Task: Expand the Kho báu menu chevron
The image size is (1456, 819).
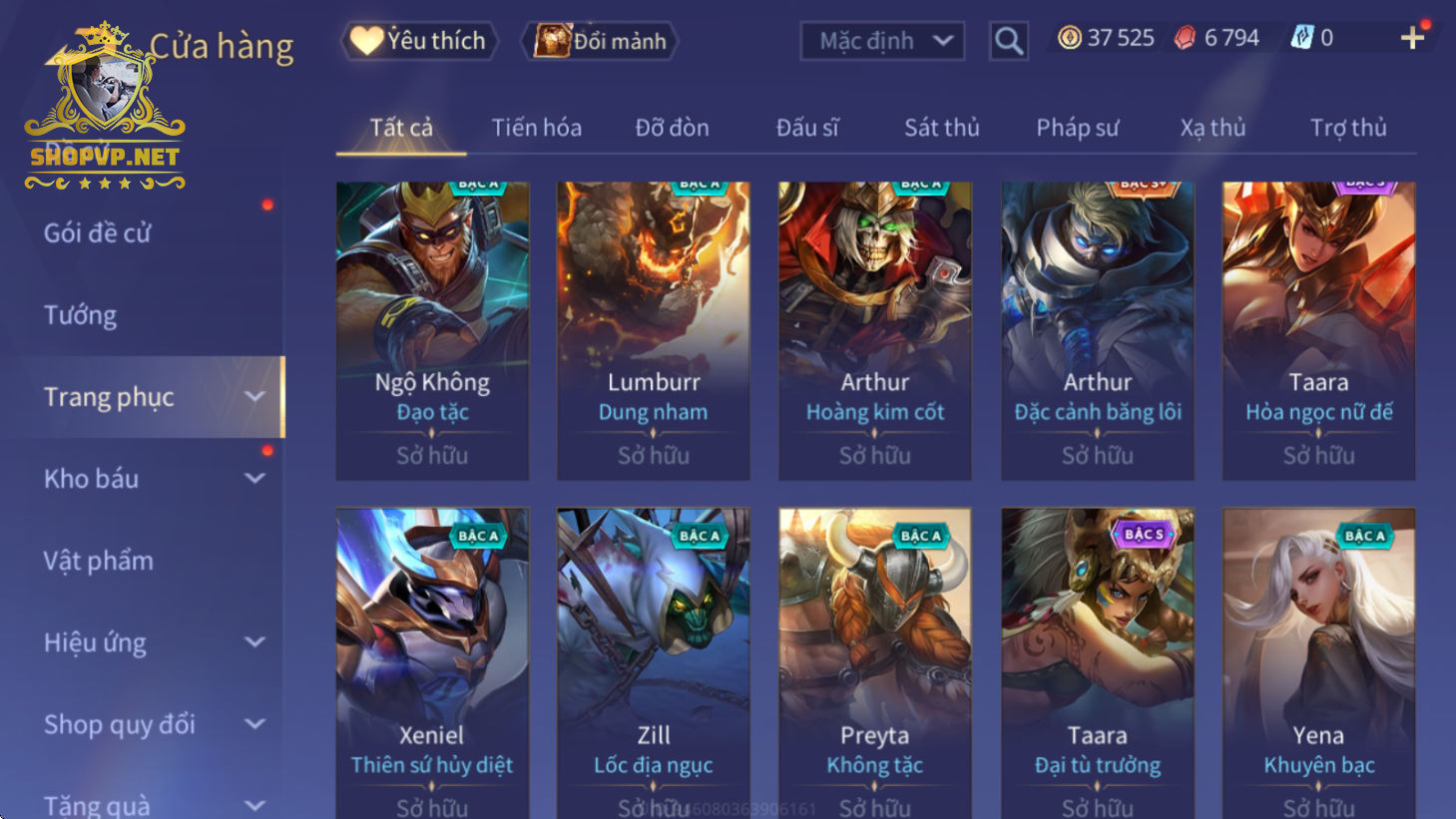Action: coord(255,479)
